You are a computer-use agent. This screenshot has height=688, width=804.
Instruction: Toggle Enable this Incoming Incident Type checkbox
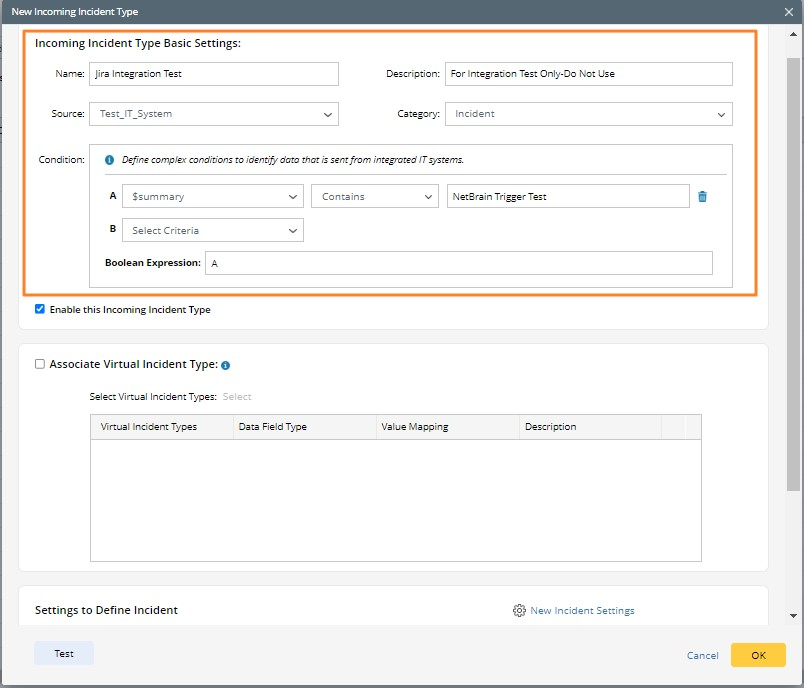pyautogui.click(x=40, y=310)
